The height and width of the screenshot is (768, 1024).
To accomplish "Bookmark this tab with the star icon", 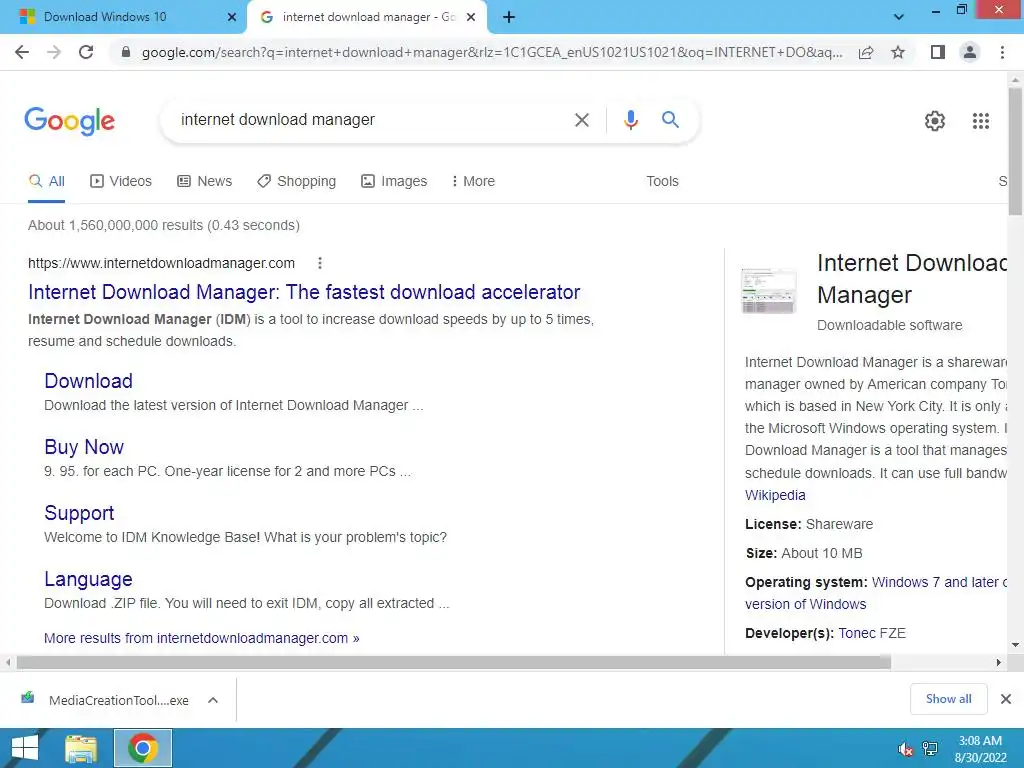I will coord(898,52).
